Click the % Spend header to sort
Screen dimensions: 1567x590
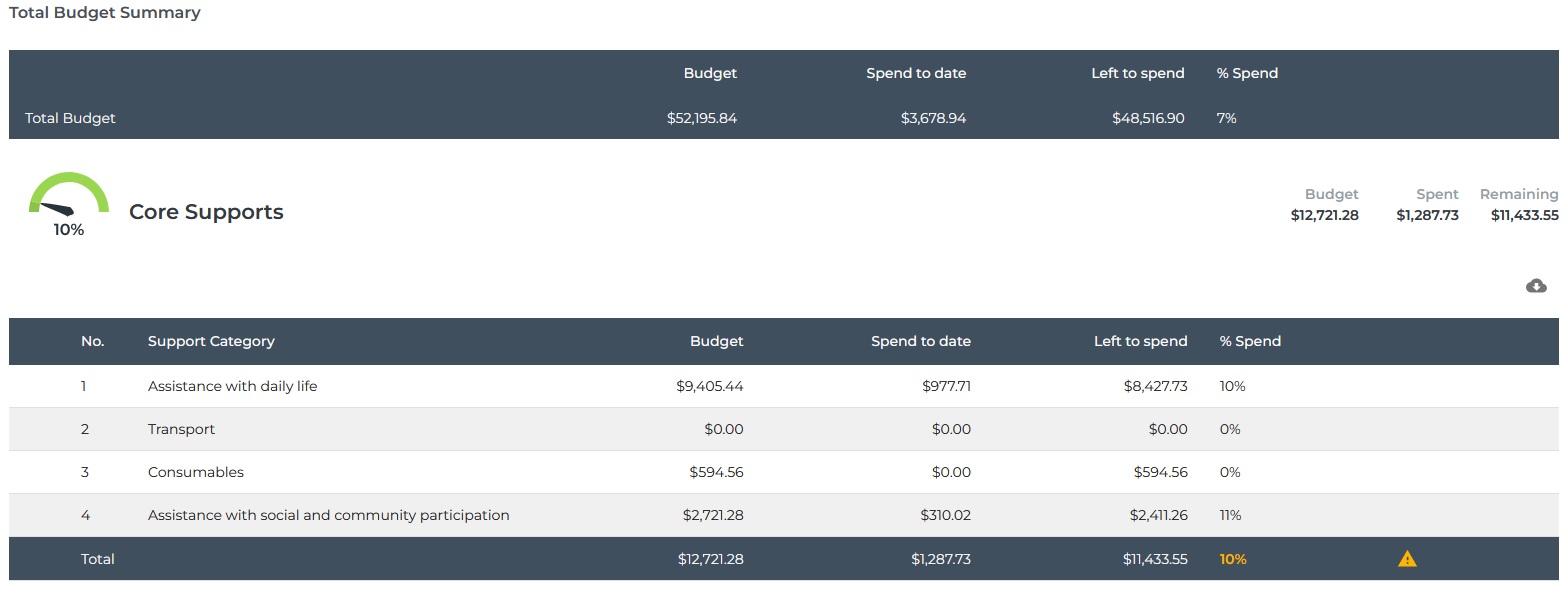pos(1249,341)
